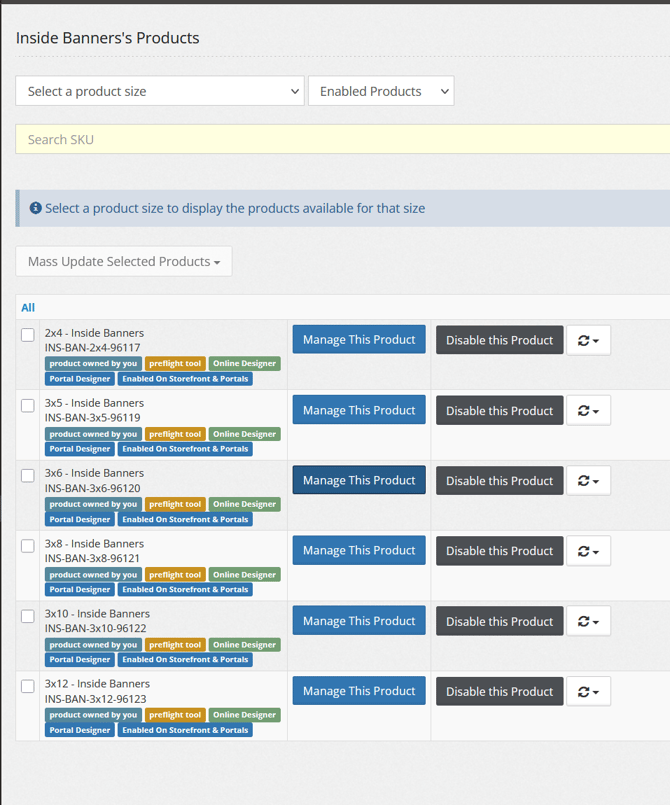Open the refresh icon dropdown for 3x10 banner
The image size is (670, 805).
click(x=588, y=621)
